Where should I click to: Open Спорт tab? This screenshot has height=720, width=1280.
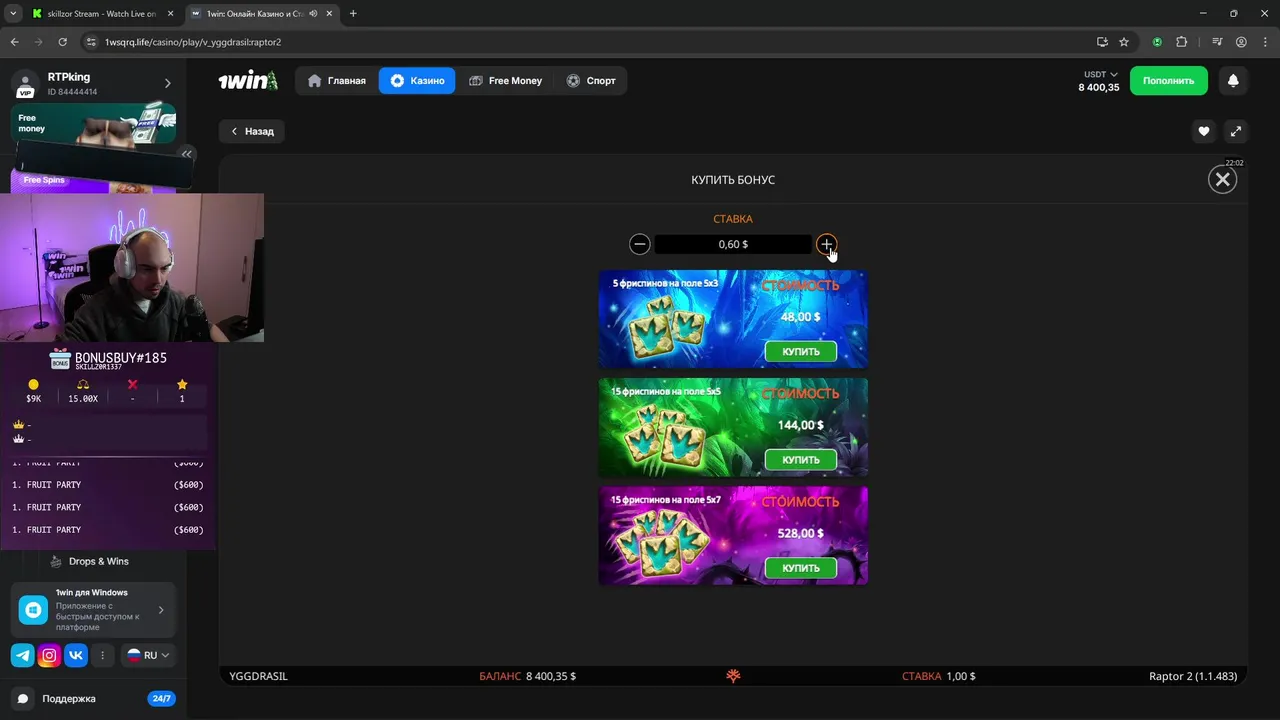click(590, 81)
